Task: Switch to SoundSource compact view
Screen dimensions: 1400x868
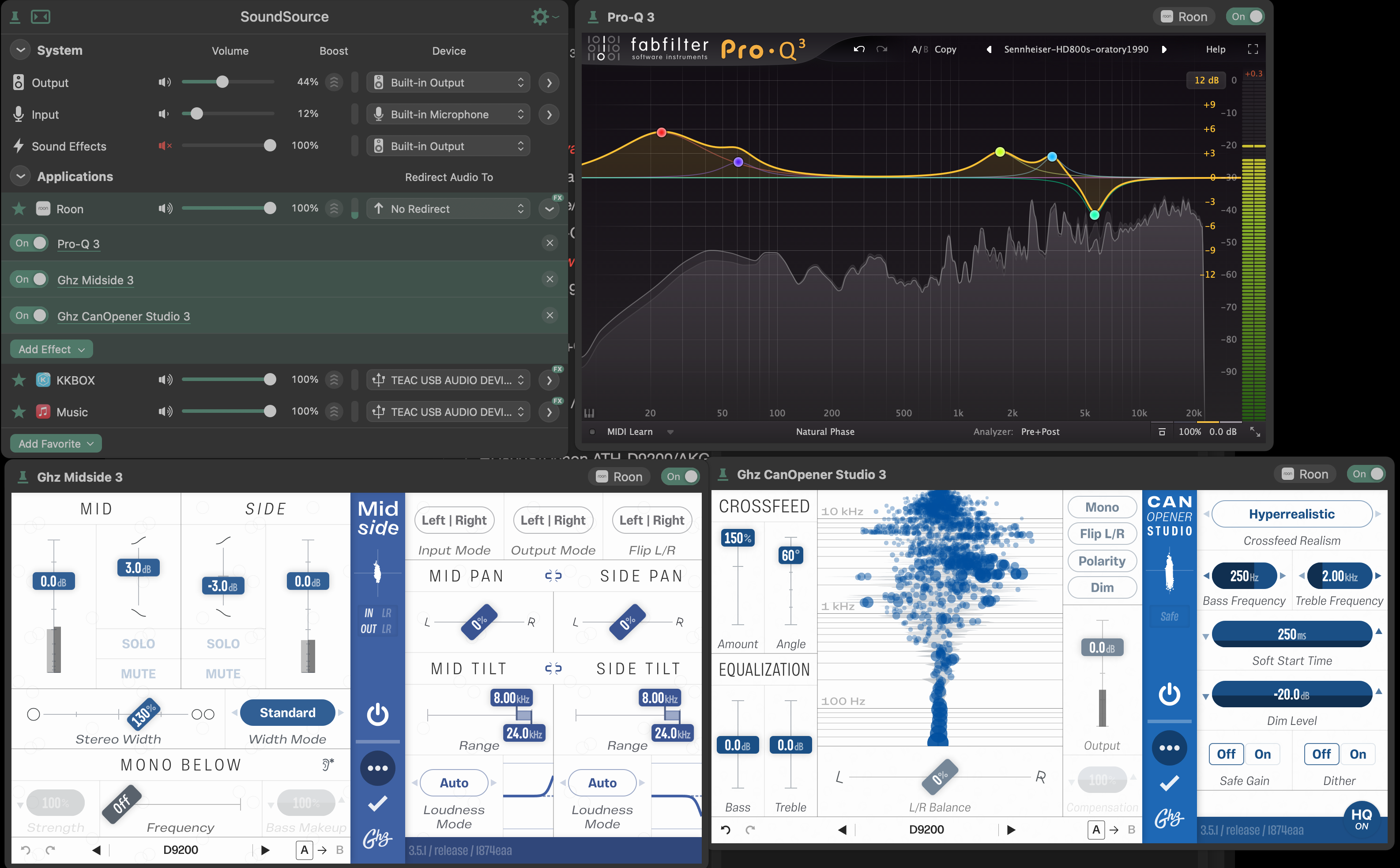Action: [40, 17]
